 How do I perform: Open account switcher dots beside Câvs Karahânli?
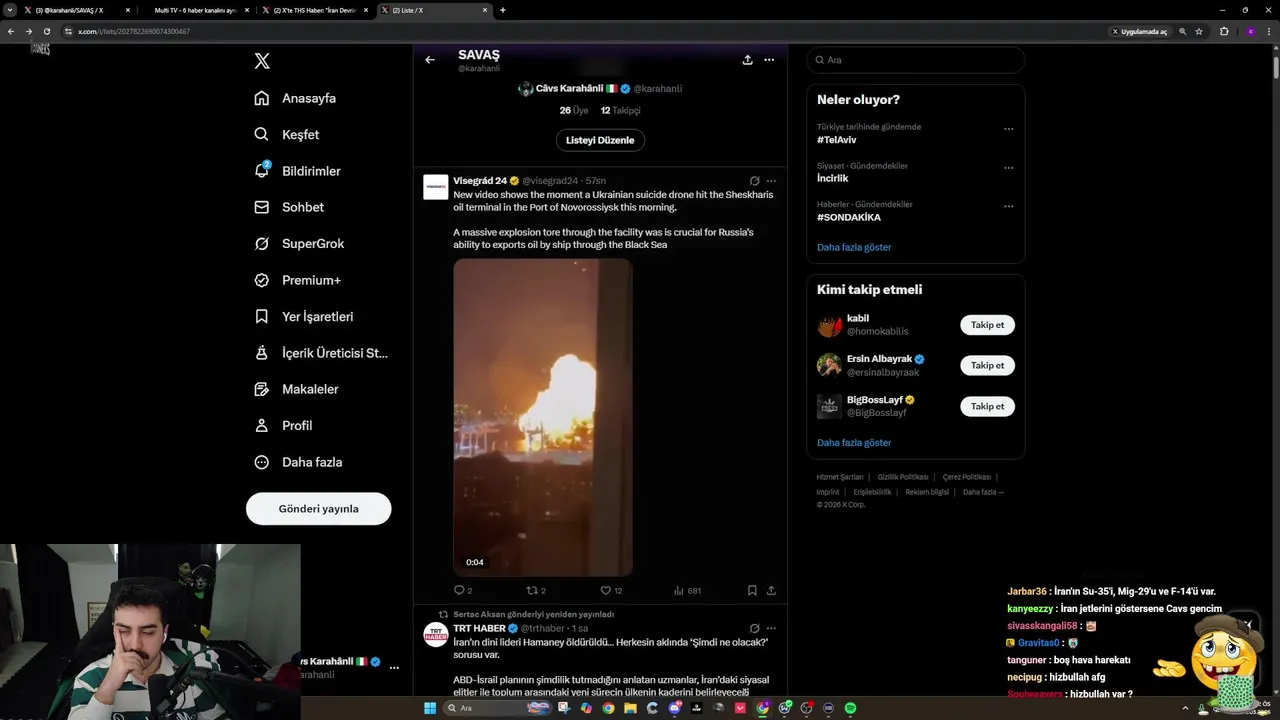[394, 667]
